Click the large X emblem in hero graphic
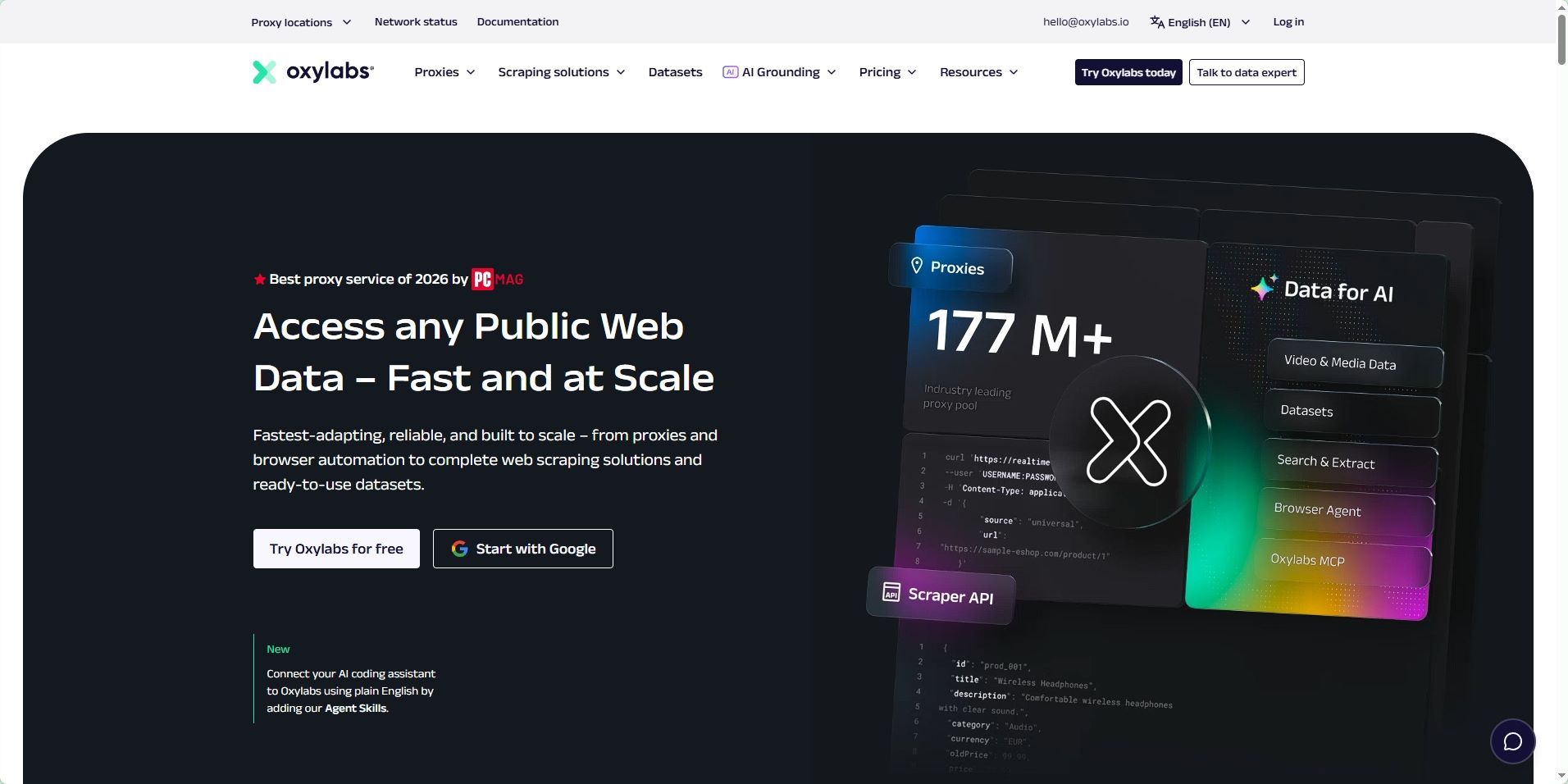This screenshot has height=784, width=1568. 1128,441
